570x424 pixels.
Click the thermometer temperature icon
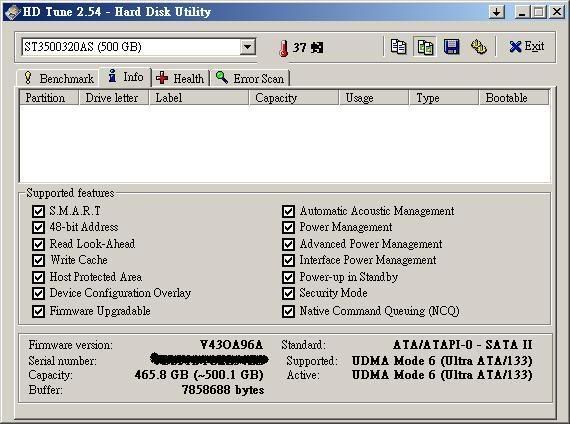284,48
